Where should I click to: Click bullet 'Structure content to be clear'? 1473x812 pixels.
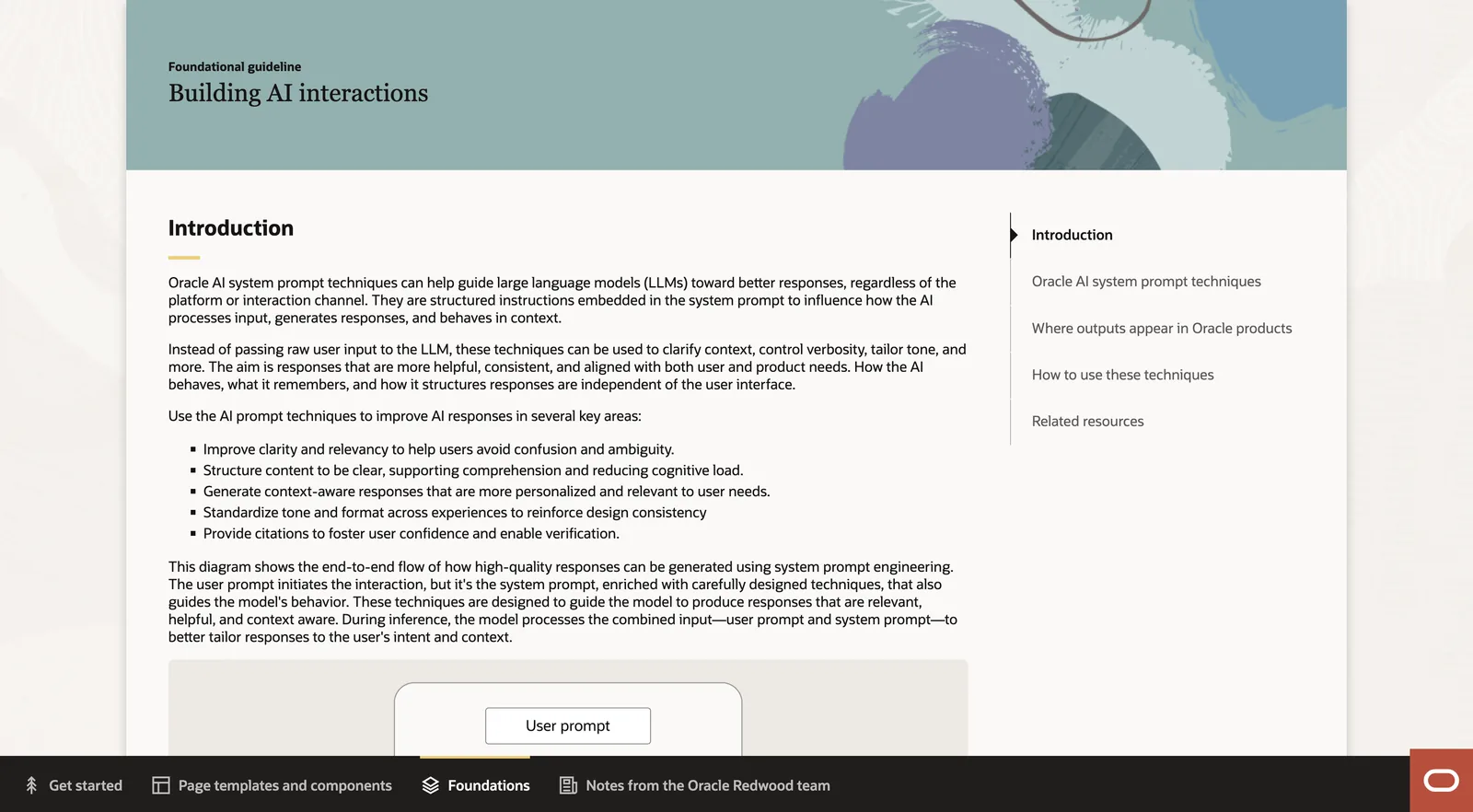473,470
